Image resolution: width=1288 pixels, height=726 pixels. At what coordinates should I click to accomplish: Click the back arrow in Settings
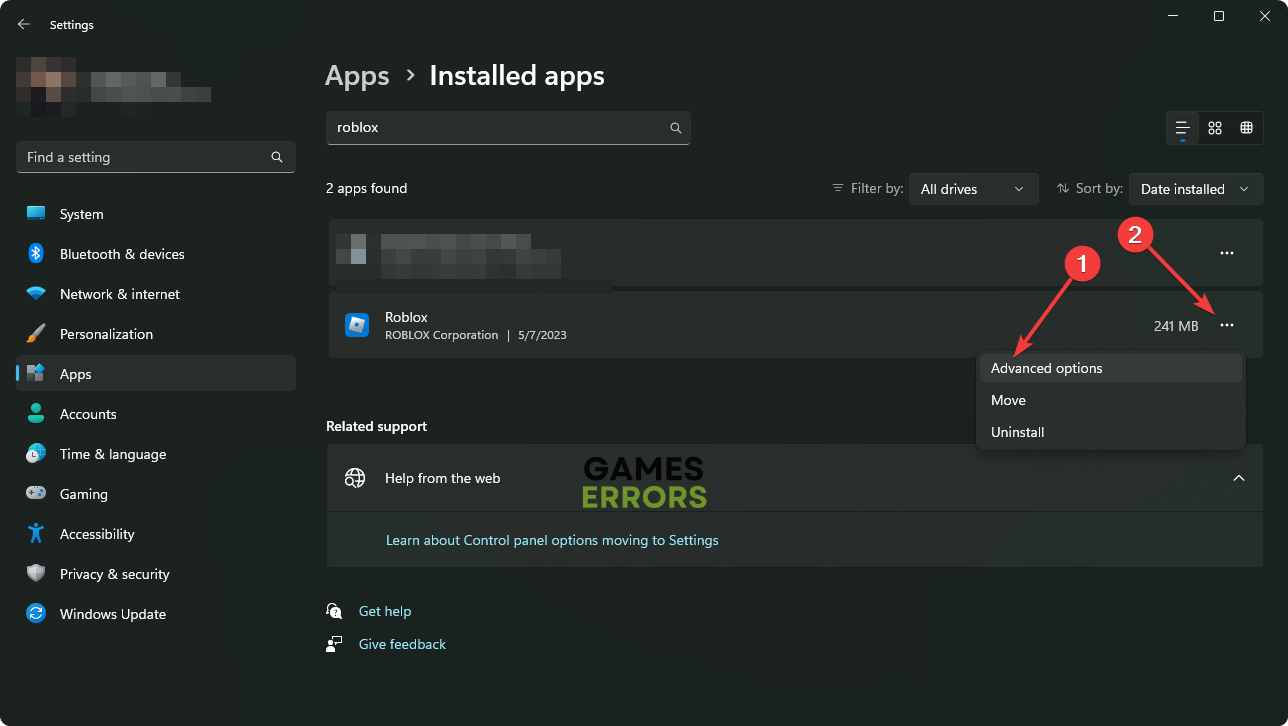pyautogui.click(x=24, y=24)
